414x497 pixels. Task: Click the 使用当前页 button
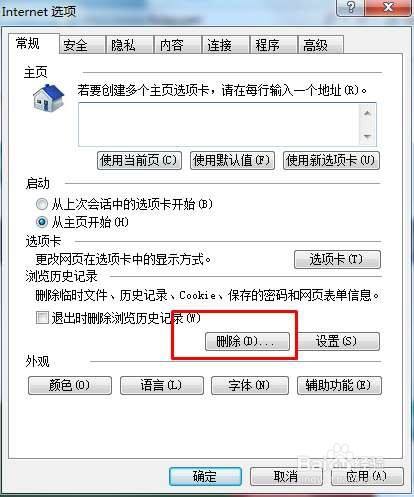[139, 161]
